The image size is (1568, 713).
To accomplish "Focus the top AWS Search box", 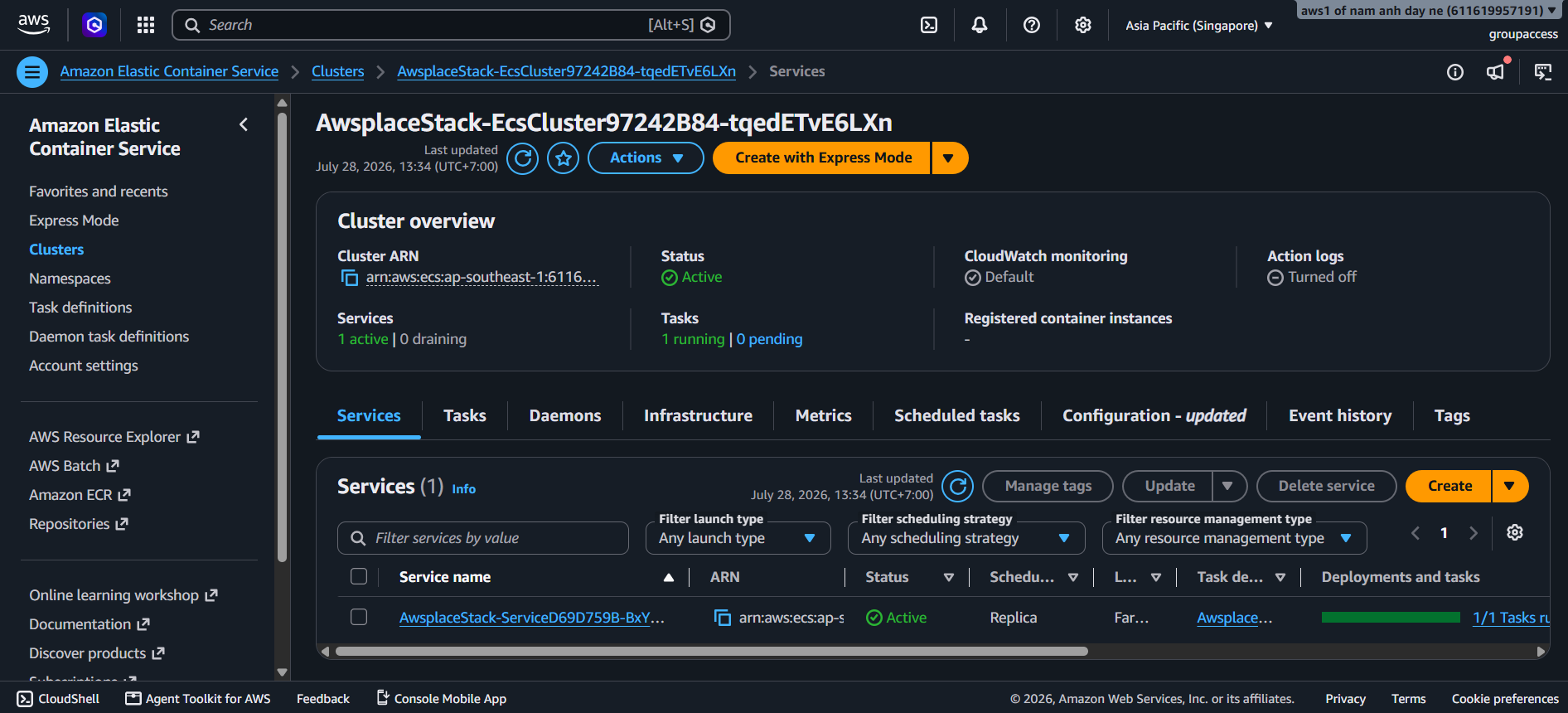I will tap(451, 25).
